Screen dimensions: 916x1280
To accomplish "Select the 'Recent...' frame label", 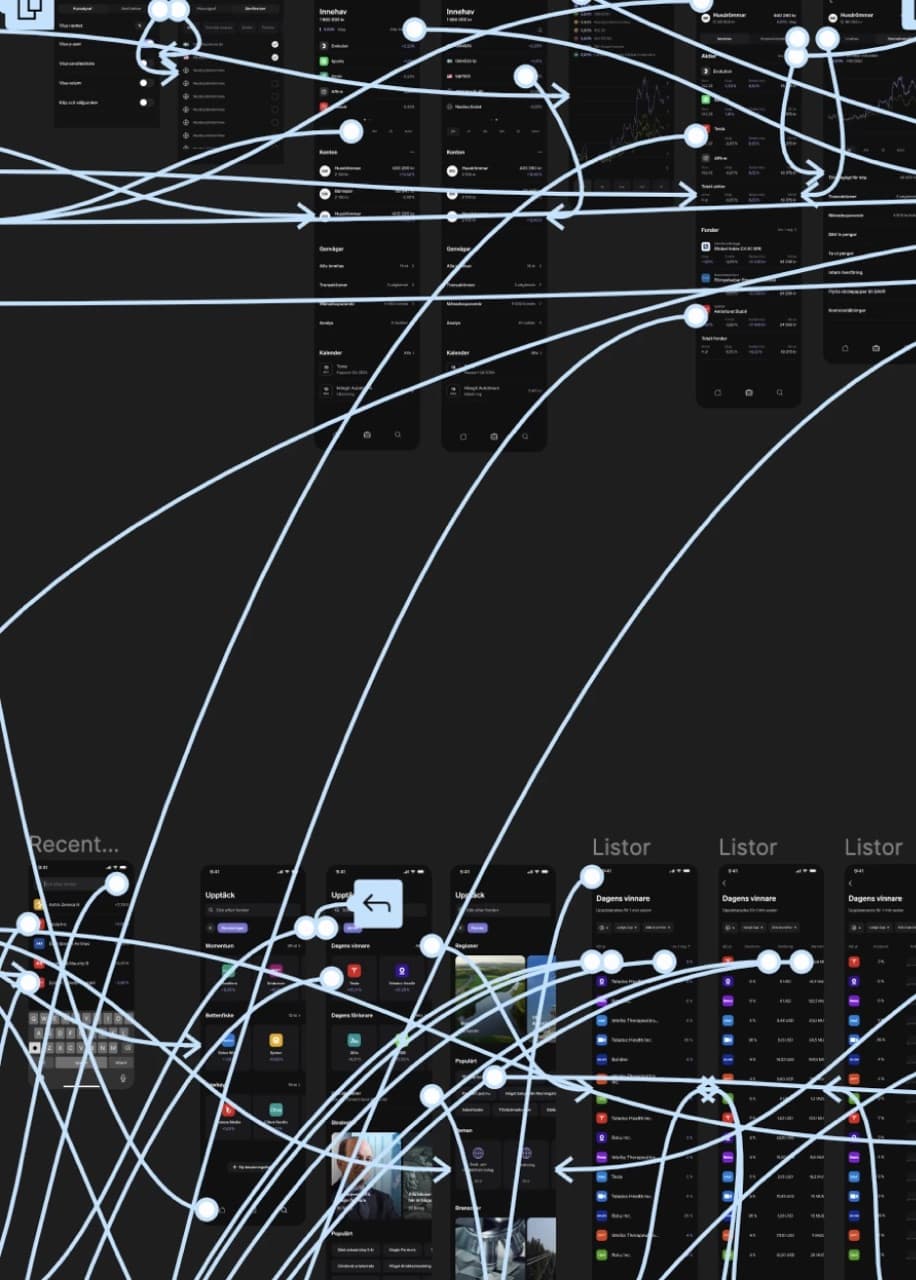I will click(73, 846).
